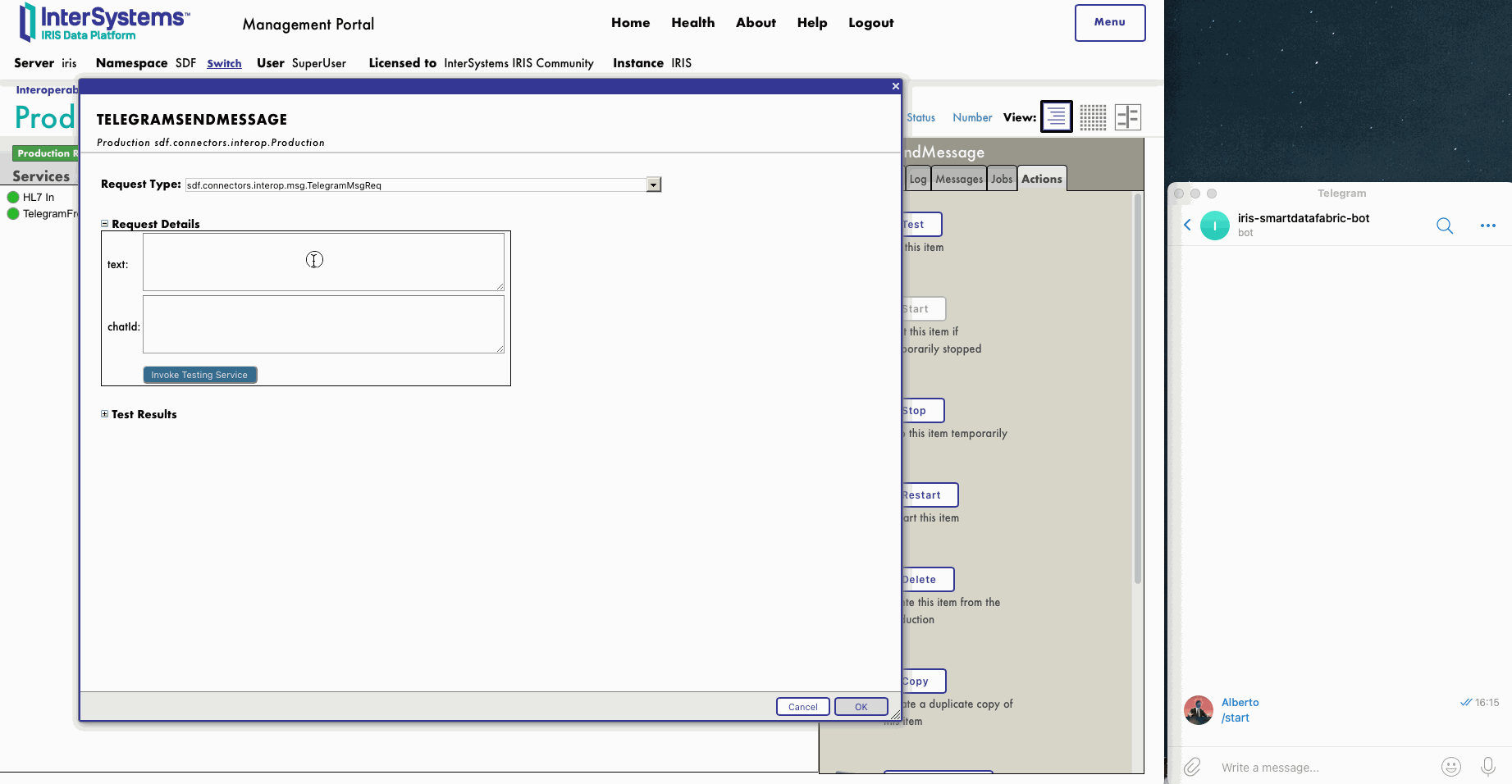Open the About menu item
The width and height of the screenshot is (1512, 784).
click(756, 23)
